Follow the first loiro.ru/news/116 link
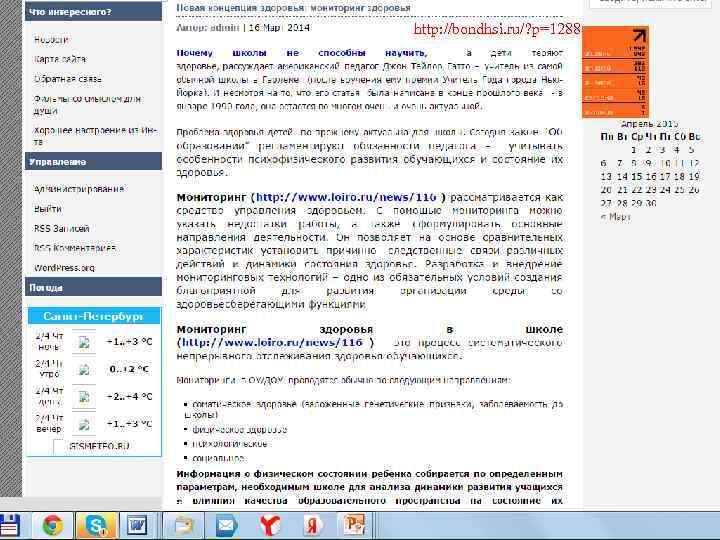Image resolution: width=720 pixels, height=540 pixels. (347, 197)
